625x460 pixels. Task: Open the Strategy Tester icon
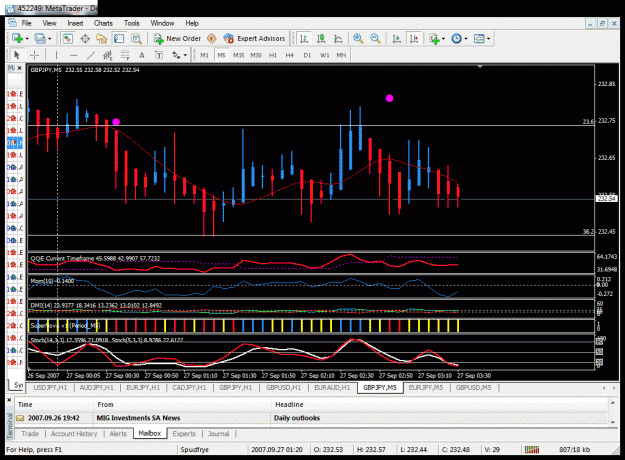[136, 39]
